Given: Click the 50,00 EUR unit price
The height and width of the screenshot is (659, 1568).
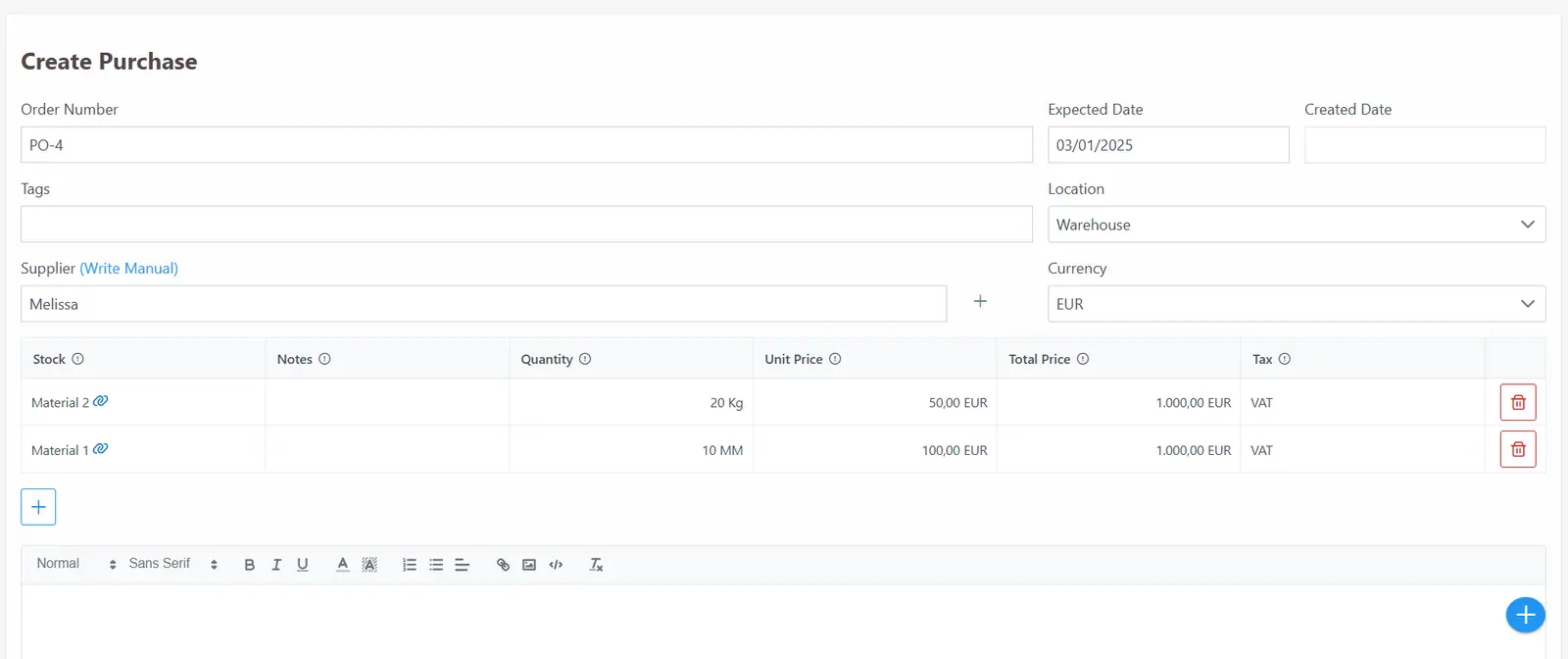Looking at the screenshot, I should [875, 402].
